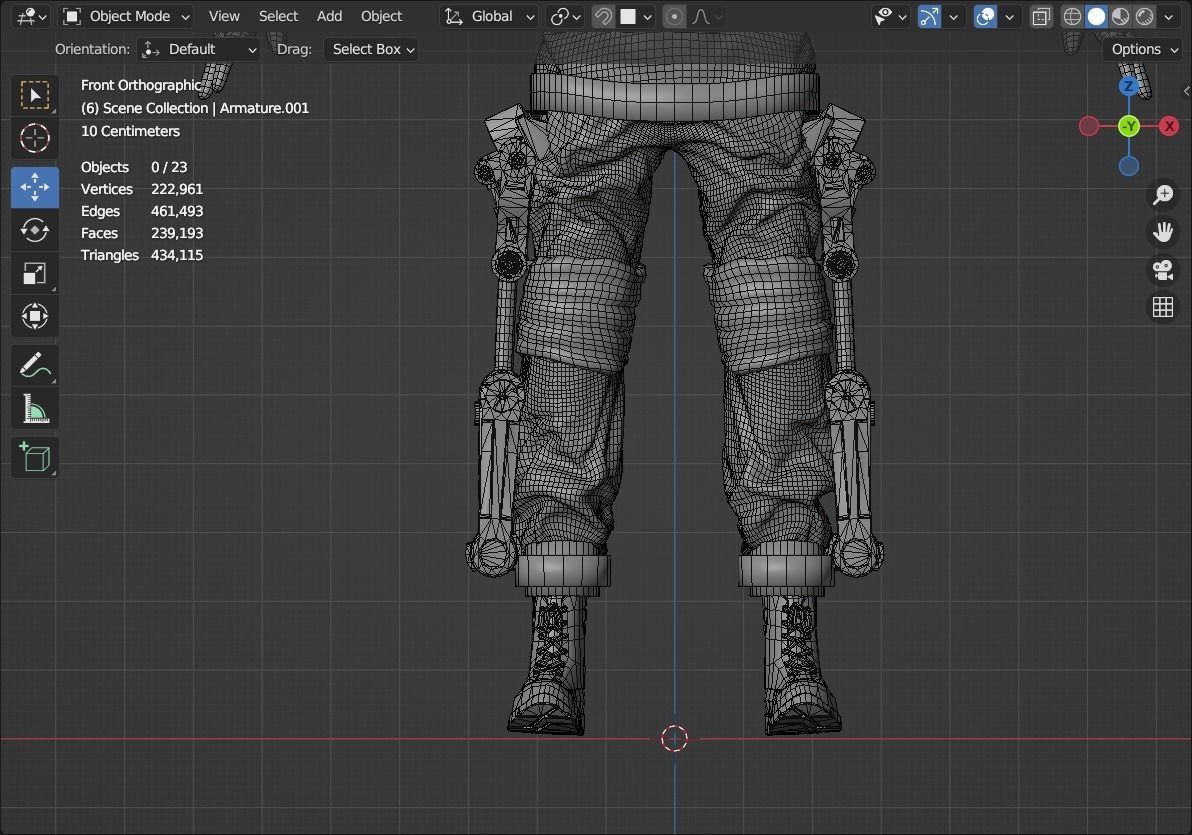Select the Select Box tool in the toolbar
This screenshot has width=1192, height=835.
click(35, 95)
